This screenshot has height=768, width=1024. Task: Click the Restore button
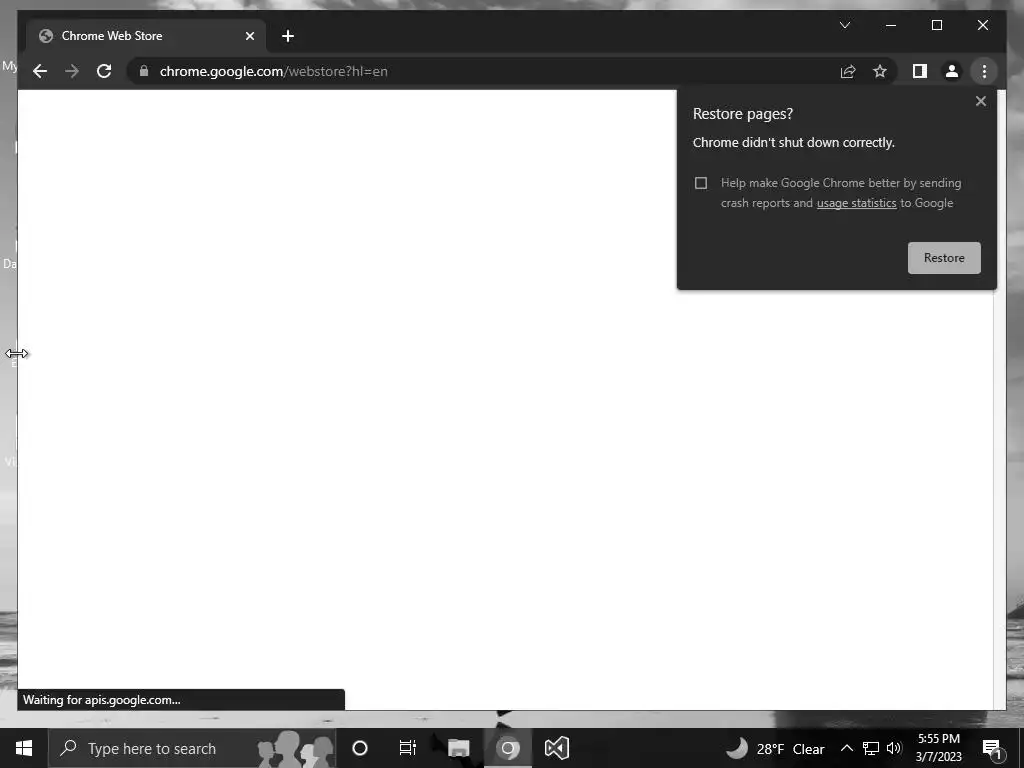click(944, 258)
